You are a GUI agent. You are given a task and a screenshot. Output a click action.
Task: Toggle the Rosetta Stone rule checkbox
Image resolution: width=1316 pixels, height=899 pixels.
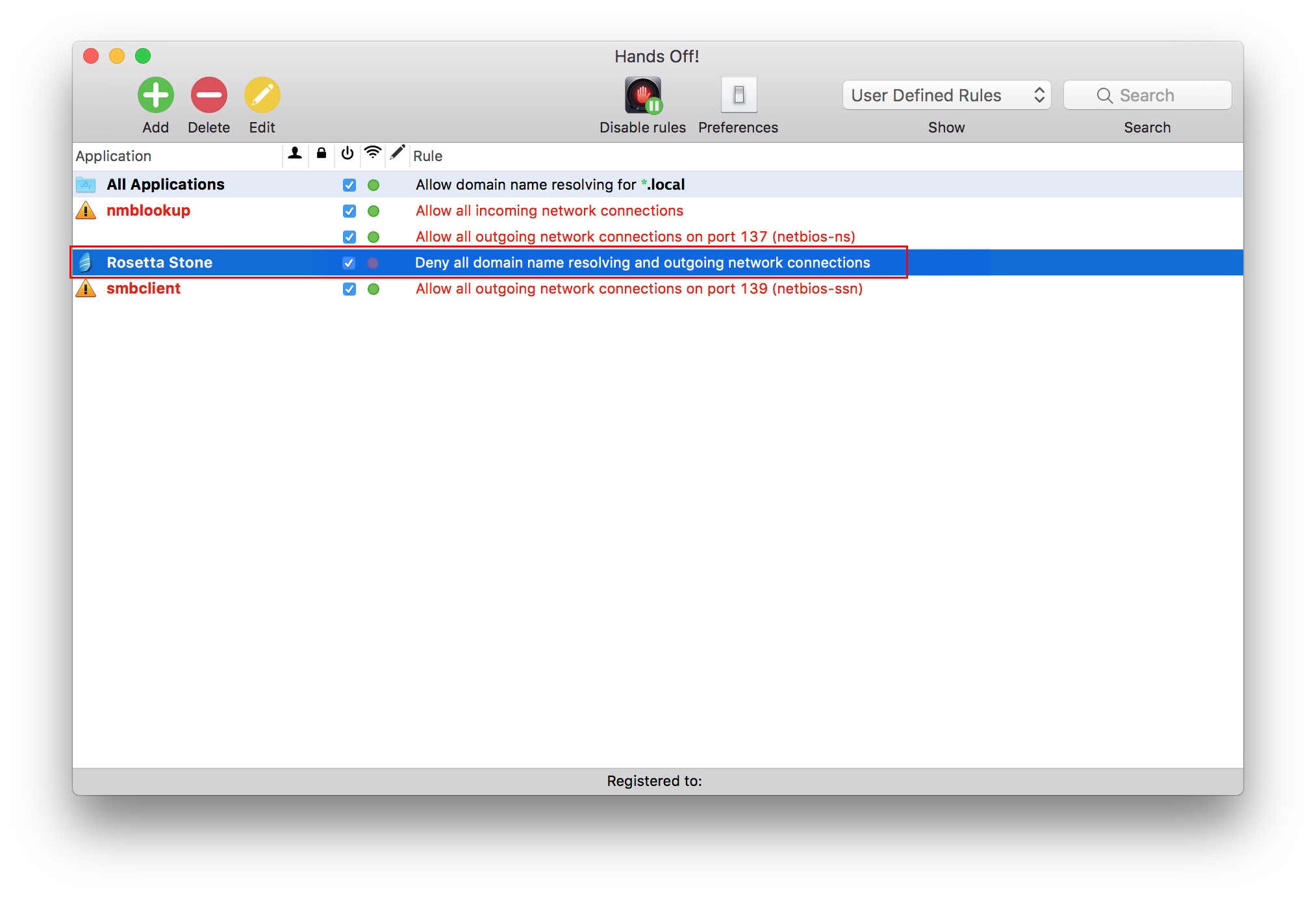[x=349, y=263]
